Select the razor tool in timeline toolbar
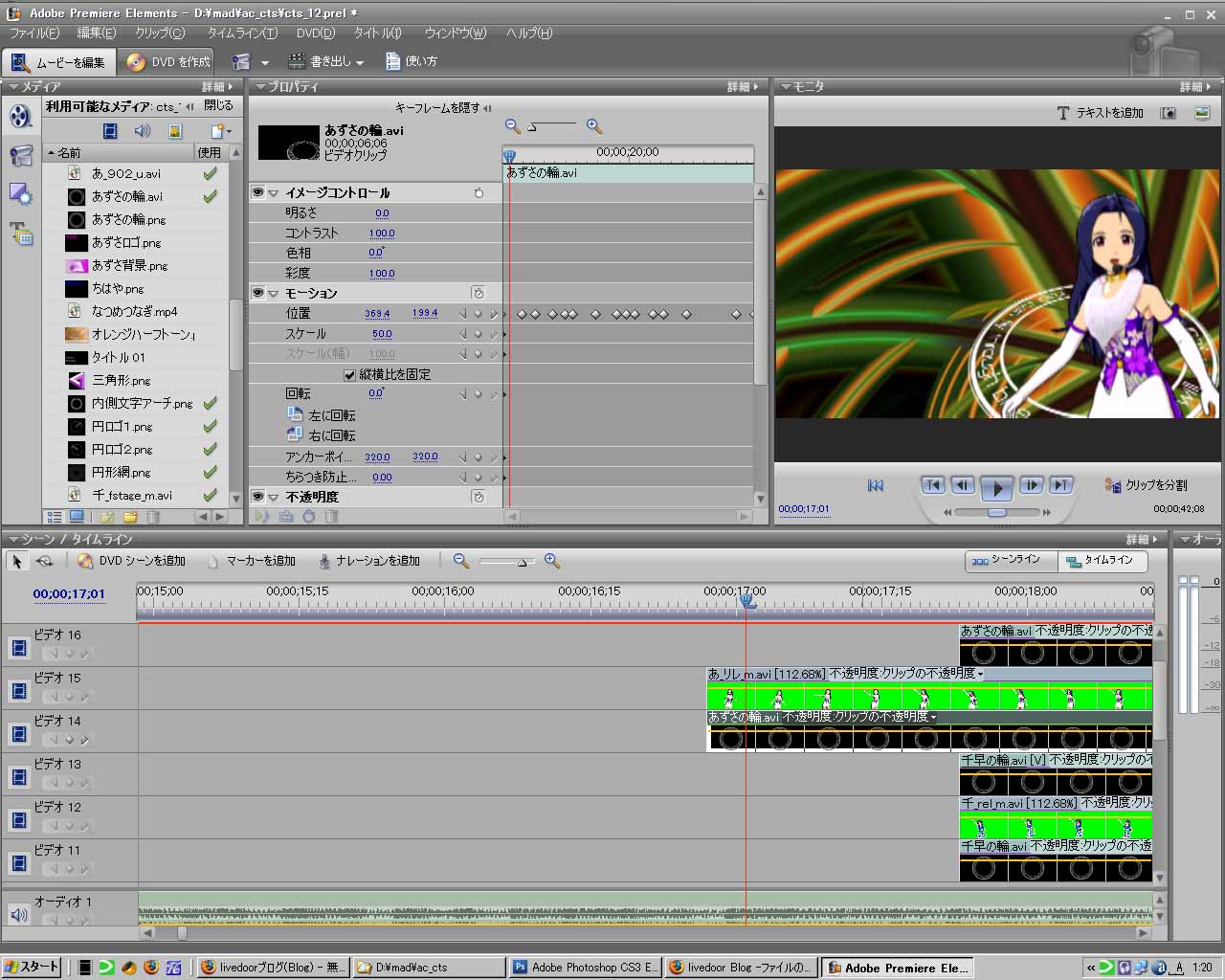The image size is (1225, 980). [x=44, y=561]
